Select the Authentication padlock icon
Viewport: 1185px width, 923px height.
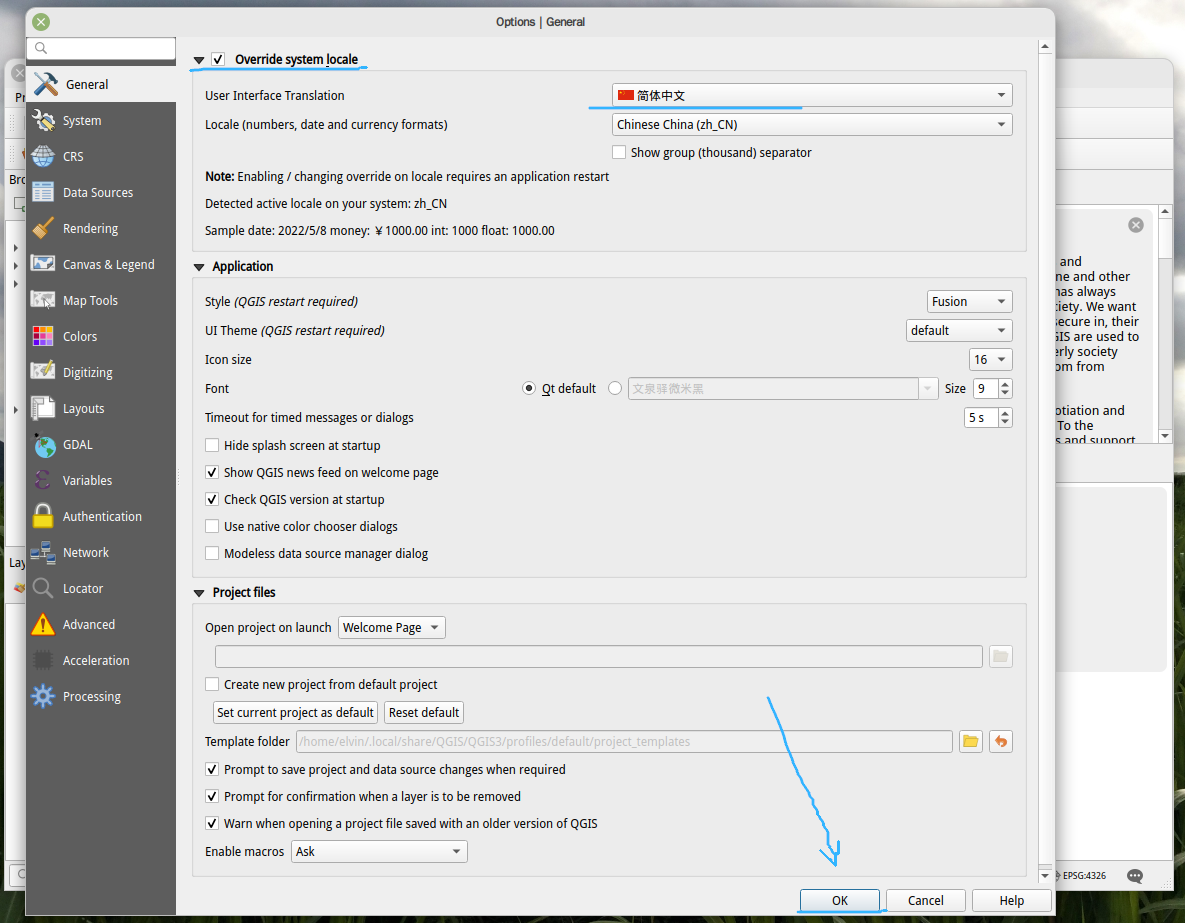[x=43, y=516]
